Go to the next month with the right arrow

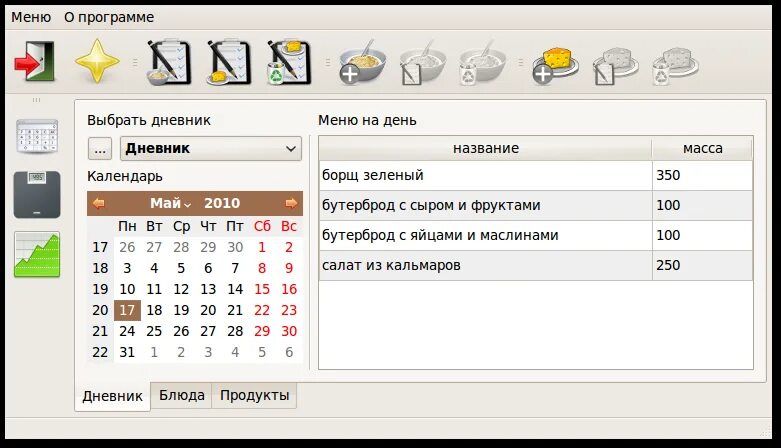tap(291, 203)
